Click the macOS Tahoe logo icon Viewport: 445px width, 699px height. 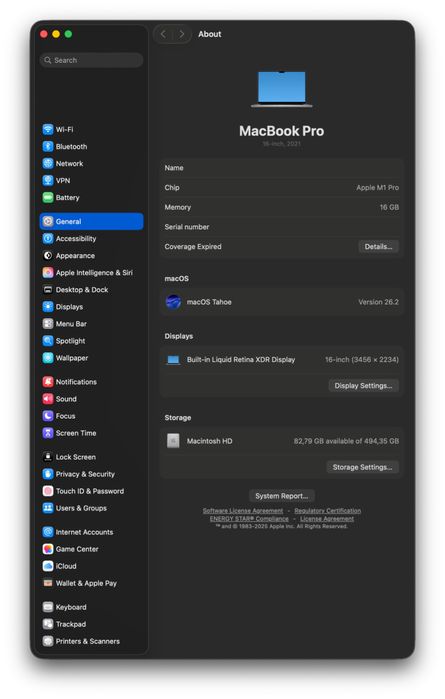pyautogui.click(x=173, y=302)
